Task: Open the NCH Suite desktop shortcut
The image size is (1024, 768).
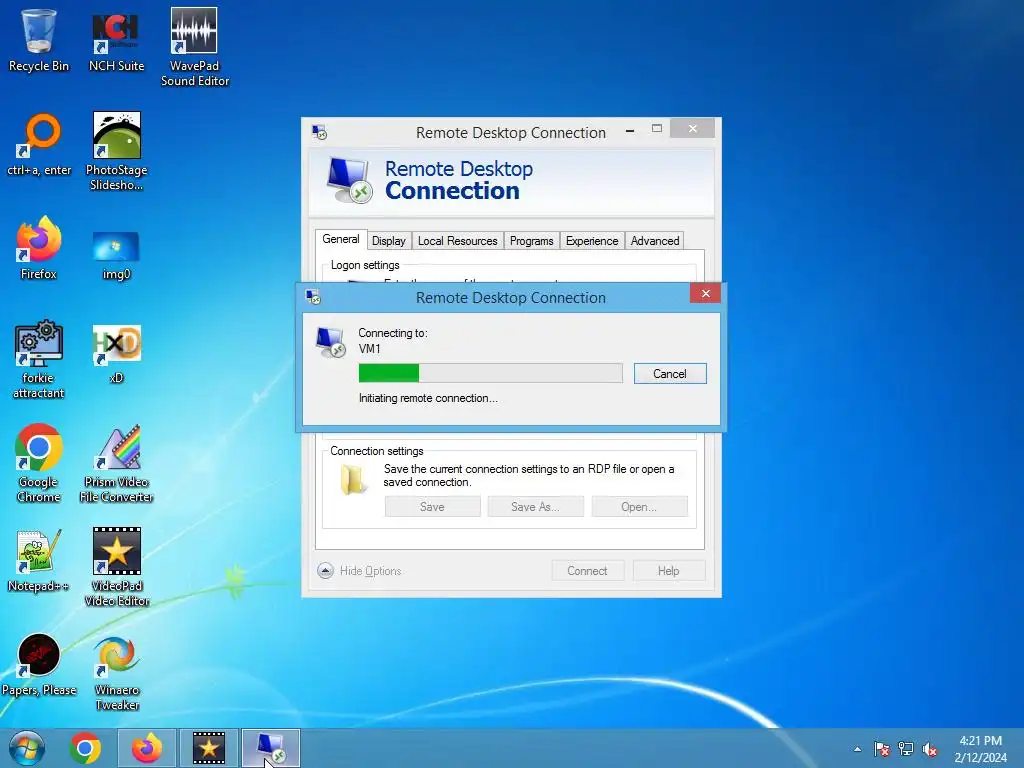Action: (116, 39)
